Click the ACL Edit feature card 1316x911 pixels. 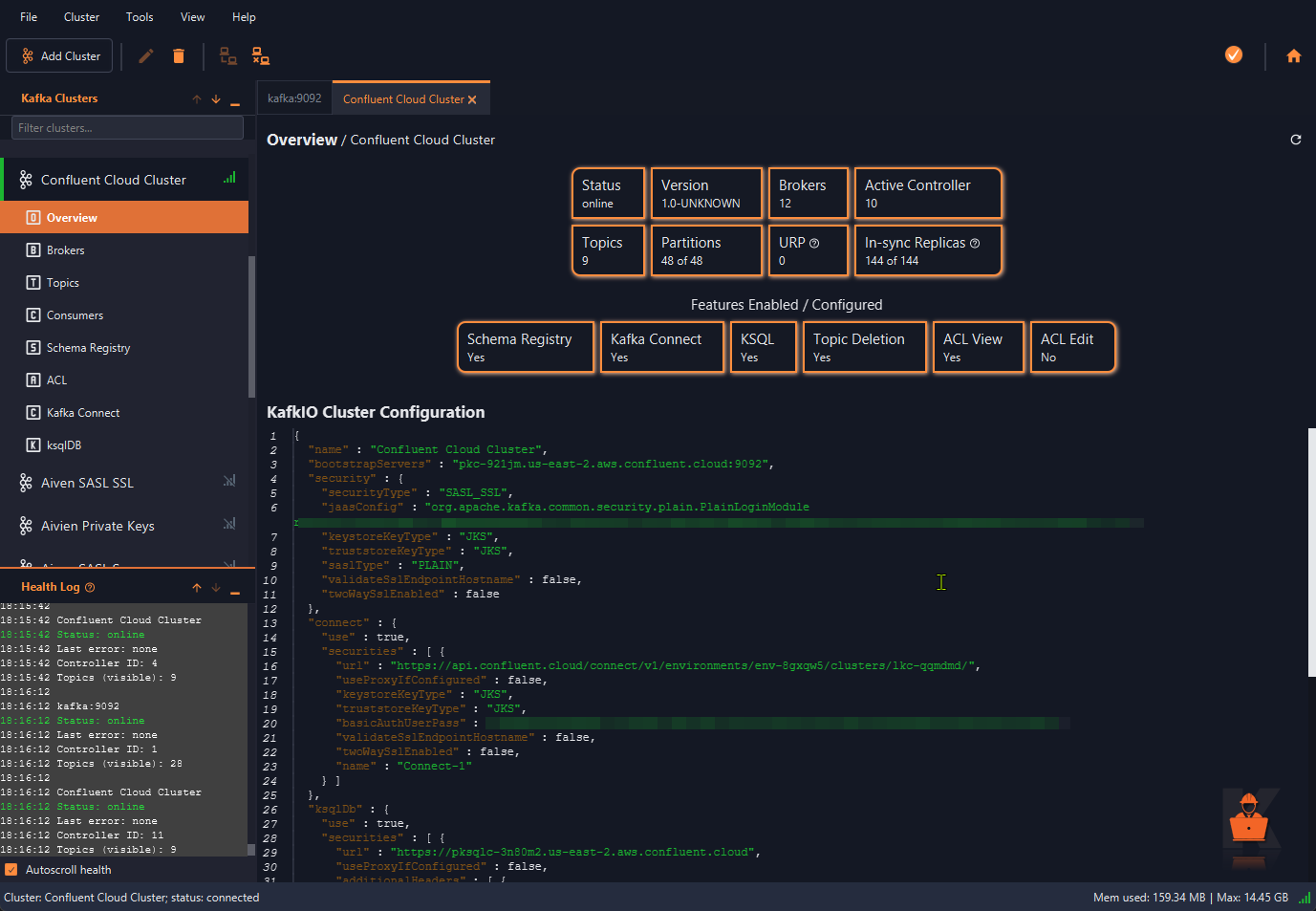click(x=1073, y=347)
